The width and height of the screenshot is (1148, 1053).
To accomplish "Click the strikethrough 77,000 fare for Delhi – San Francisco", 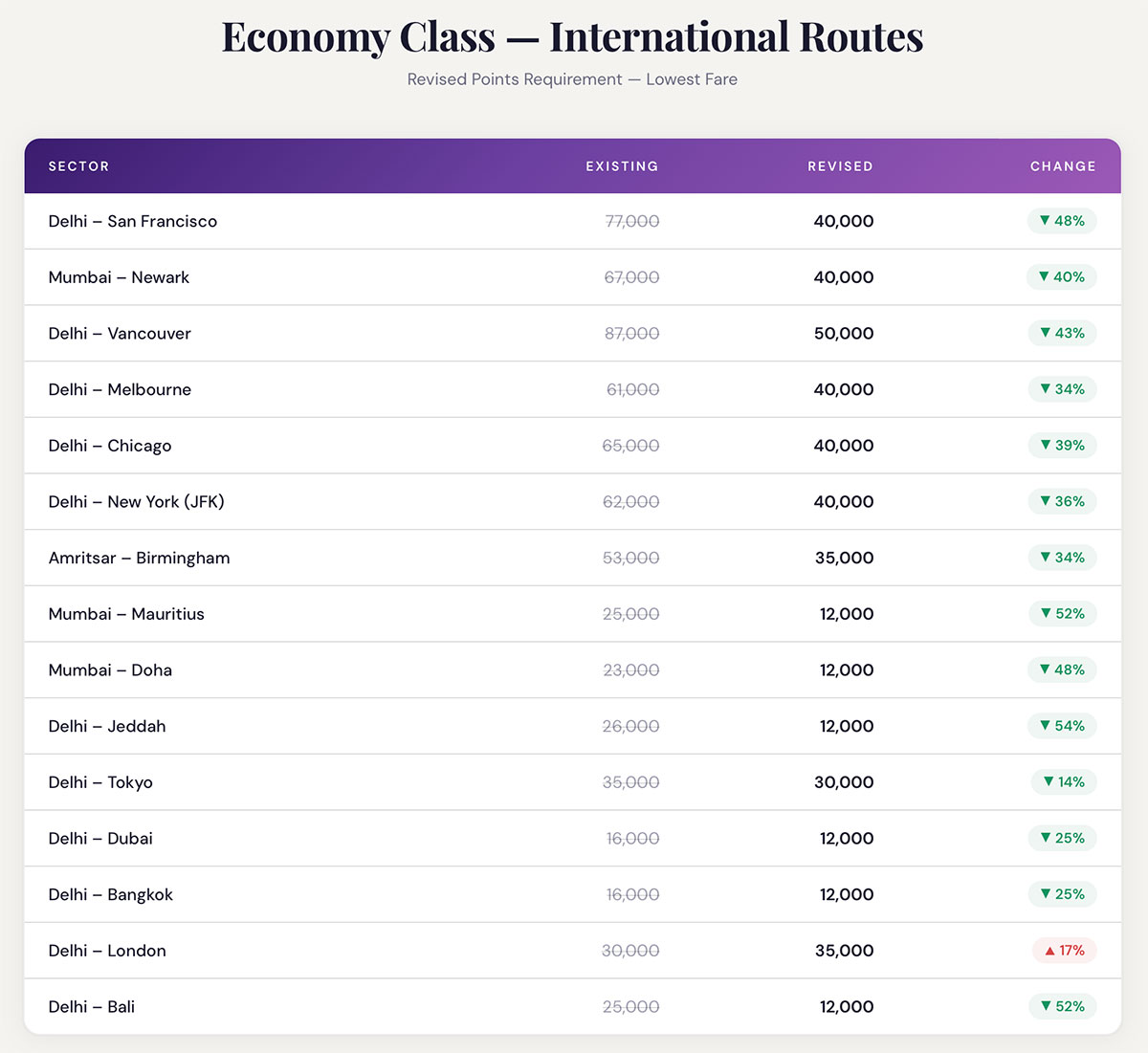I will pos(631,221).
